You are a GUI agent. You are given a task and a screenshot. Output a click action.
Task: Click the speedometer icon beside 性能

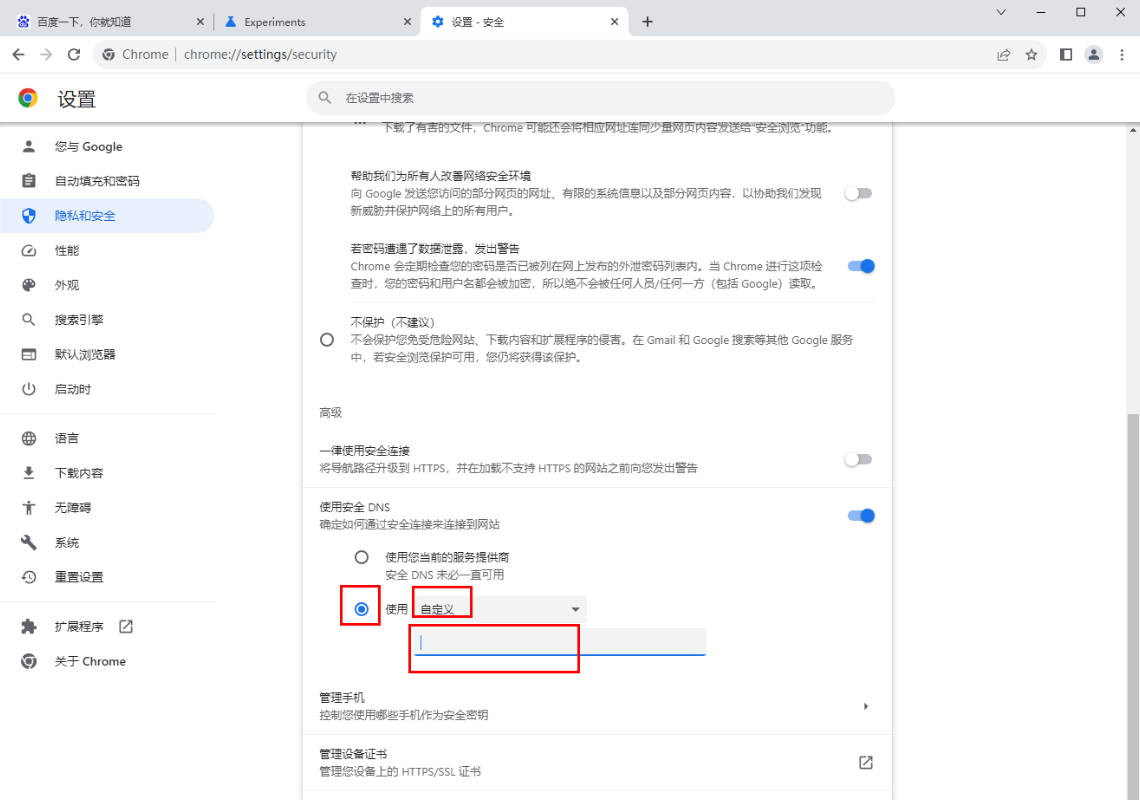(x=28, y=250)
